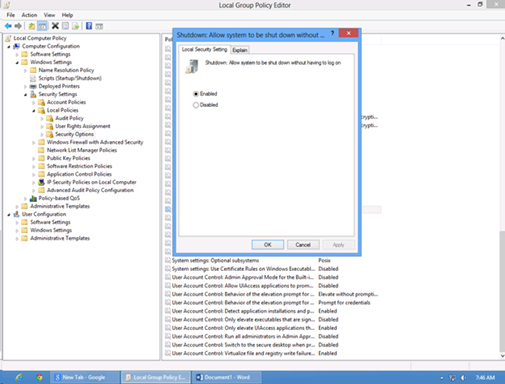The width and height of the screenshot is (505, 384).
Task: Click the Local Group Policy Editor taskbar button
Action: [156, 377]
